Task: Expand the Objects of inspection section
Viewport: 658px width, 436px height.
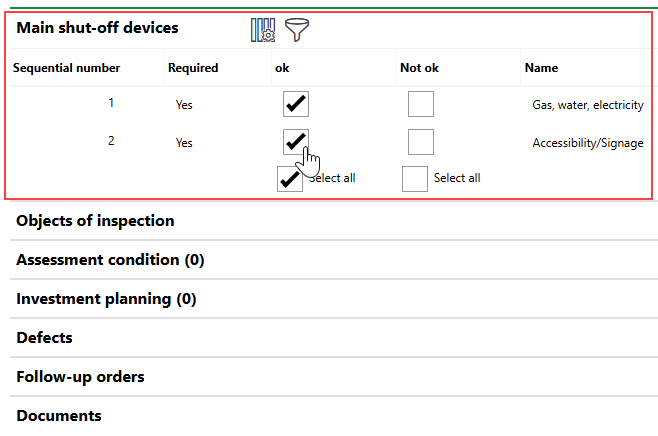Action: pos(95,221)
